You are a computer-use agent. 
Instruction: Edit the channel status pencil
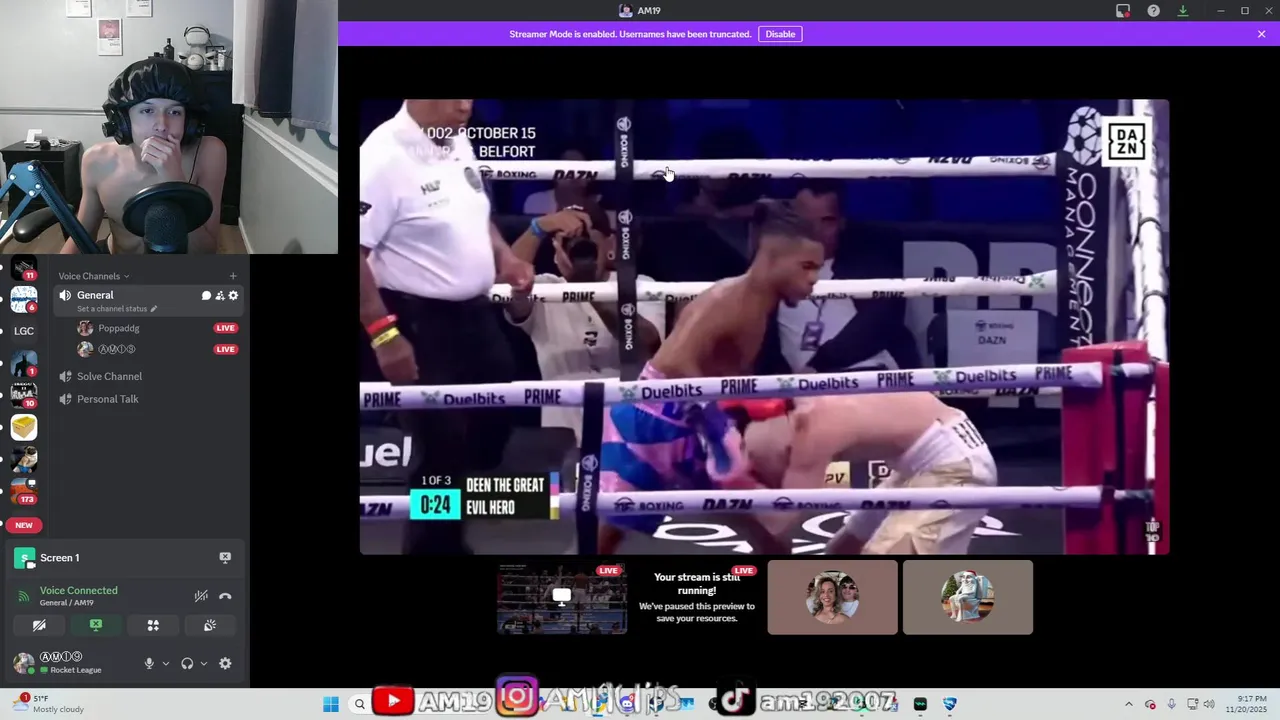154,309
